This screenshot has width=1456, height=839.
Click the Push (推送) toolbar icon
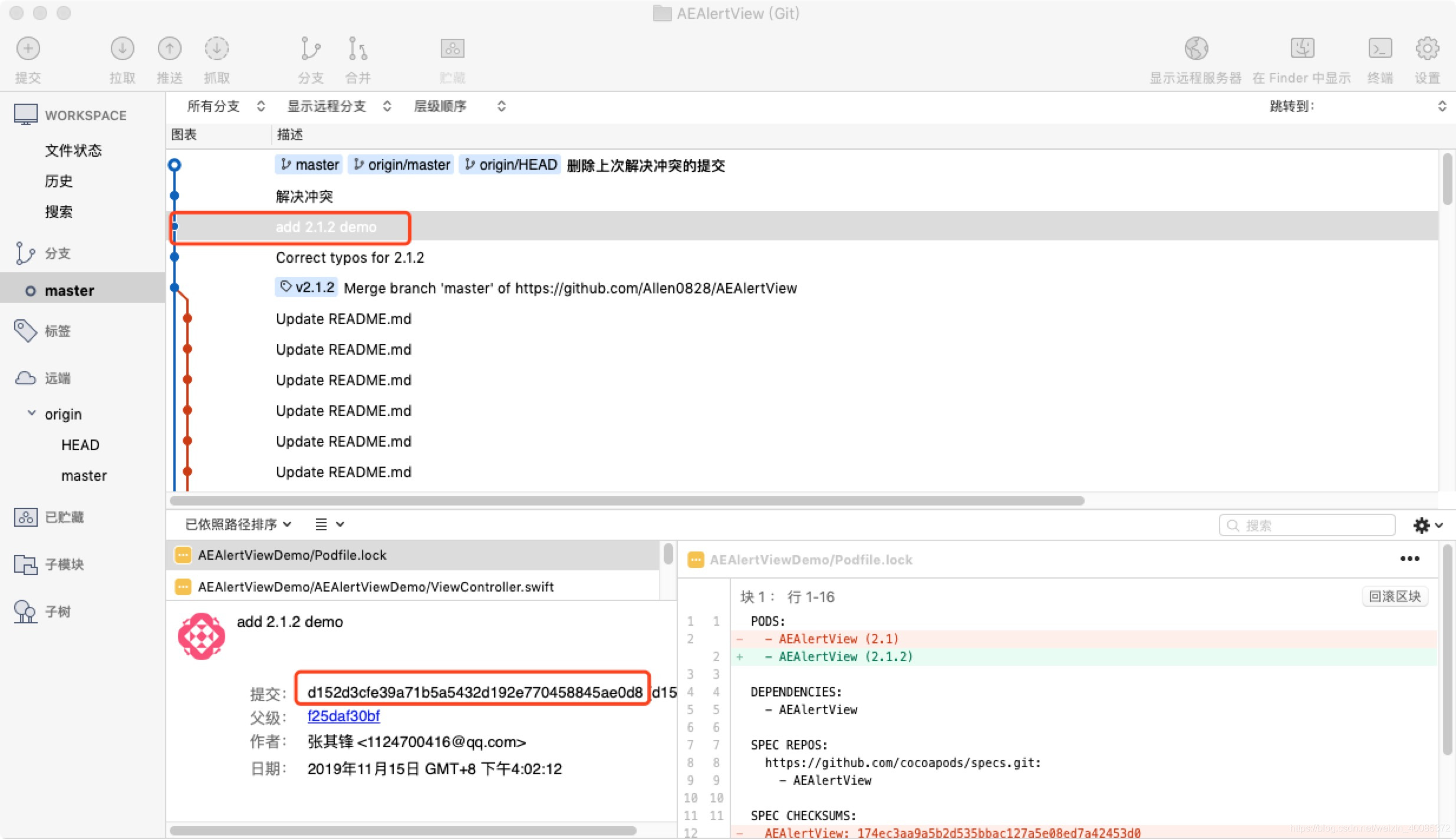click(x=169, y=49)
